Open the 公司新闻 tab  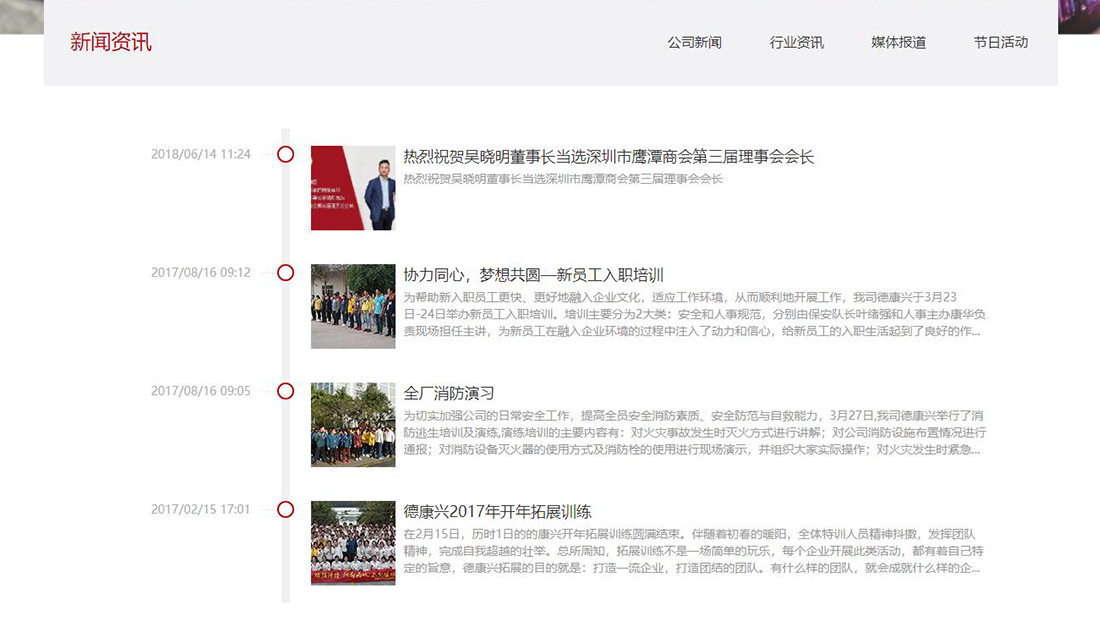point(694,42)
